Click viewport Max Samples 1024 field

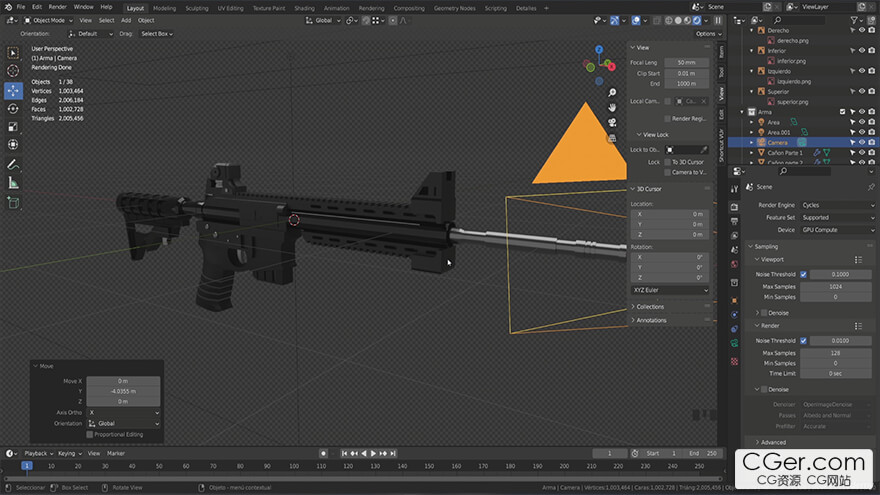(836, 287)
